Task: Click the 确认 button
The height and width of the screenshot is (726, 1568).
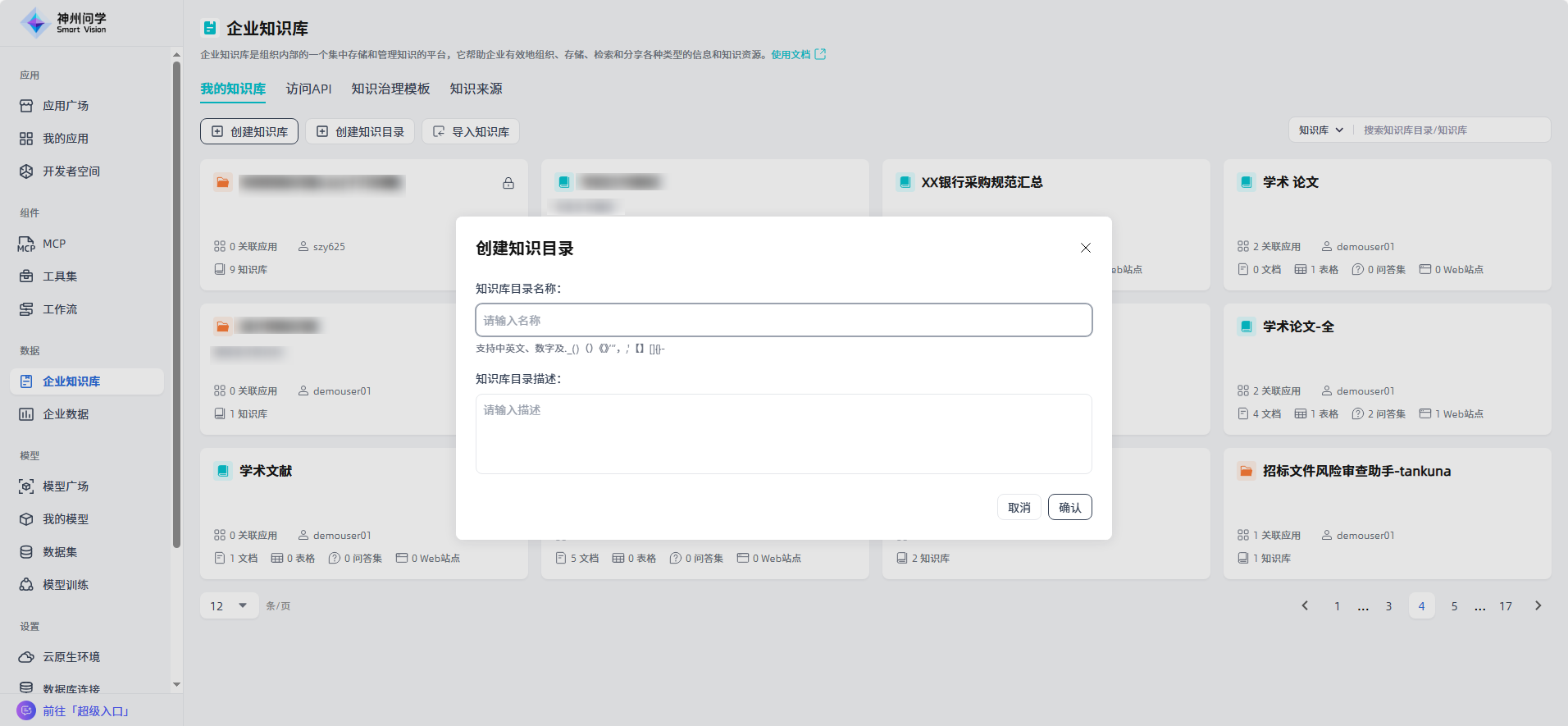Action: [1069, 508]
